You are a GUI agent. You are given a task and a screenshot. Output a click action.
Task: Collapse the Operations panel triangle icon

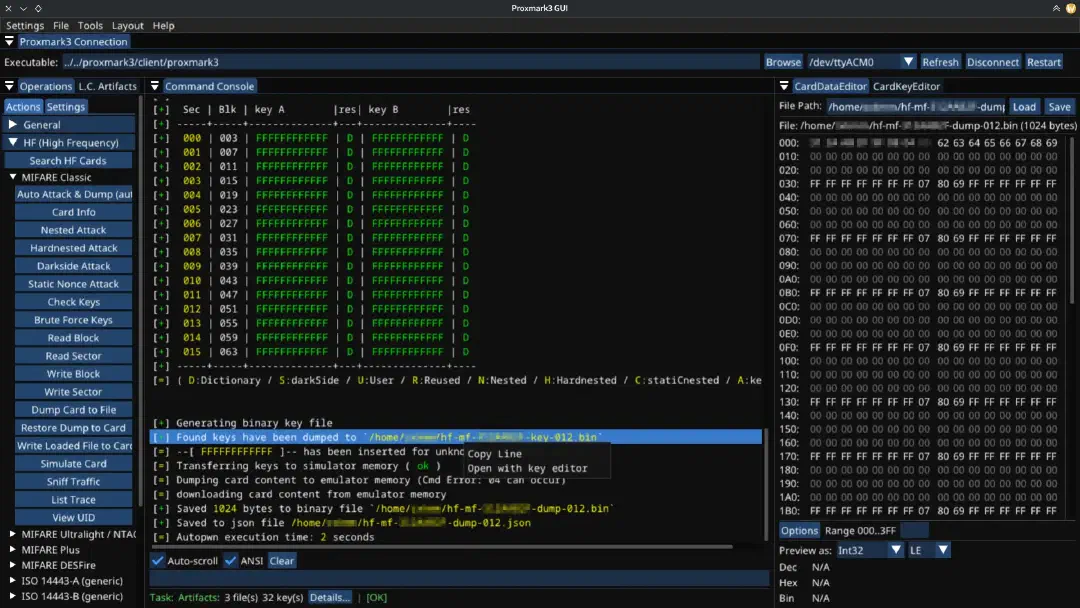(9, 86)
